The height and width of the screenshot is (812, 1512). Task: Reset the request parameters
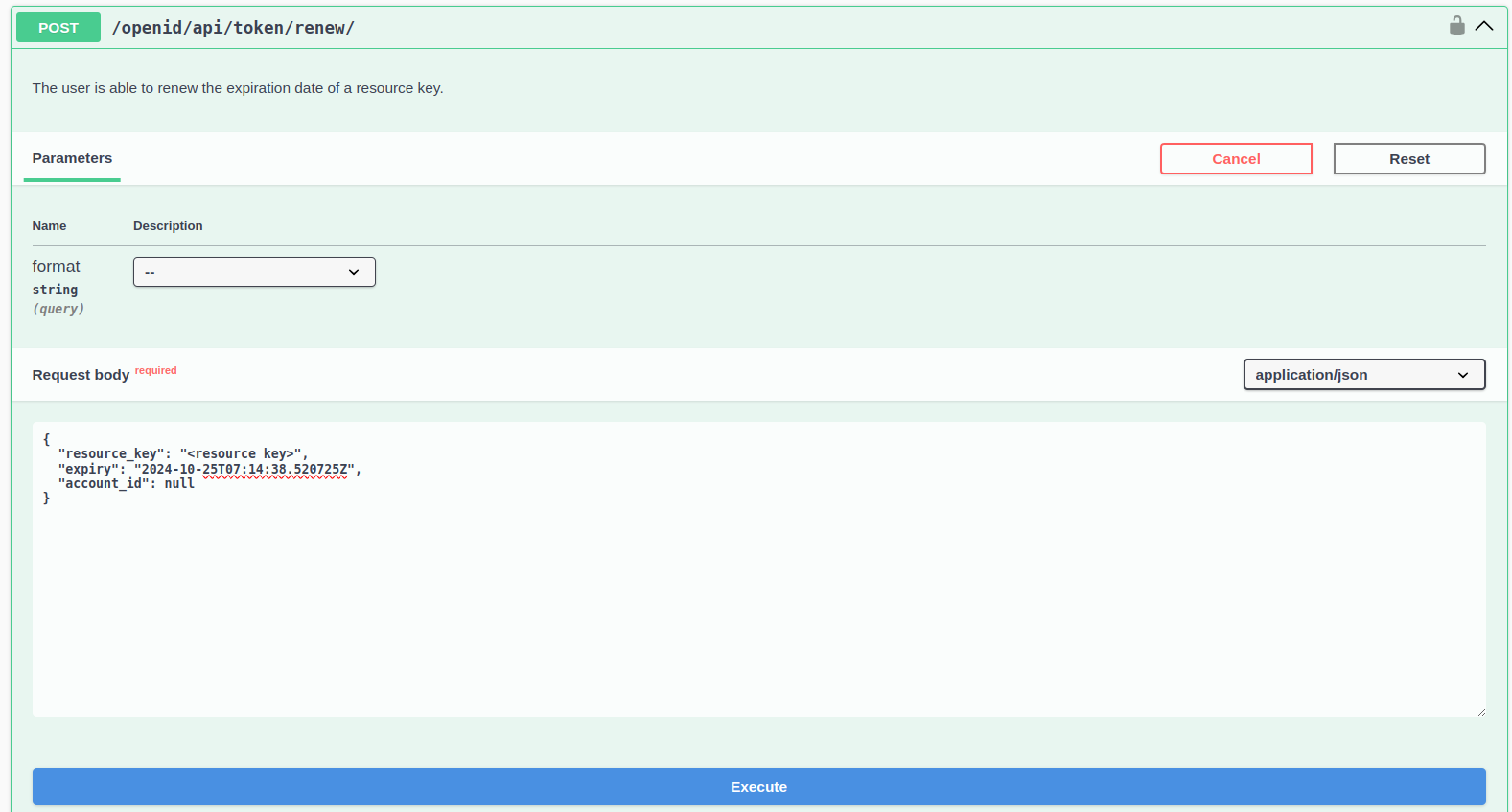(1409, 159)
